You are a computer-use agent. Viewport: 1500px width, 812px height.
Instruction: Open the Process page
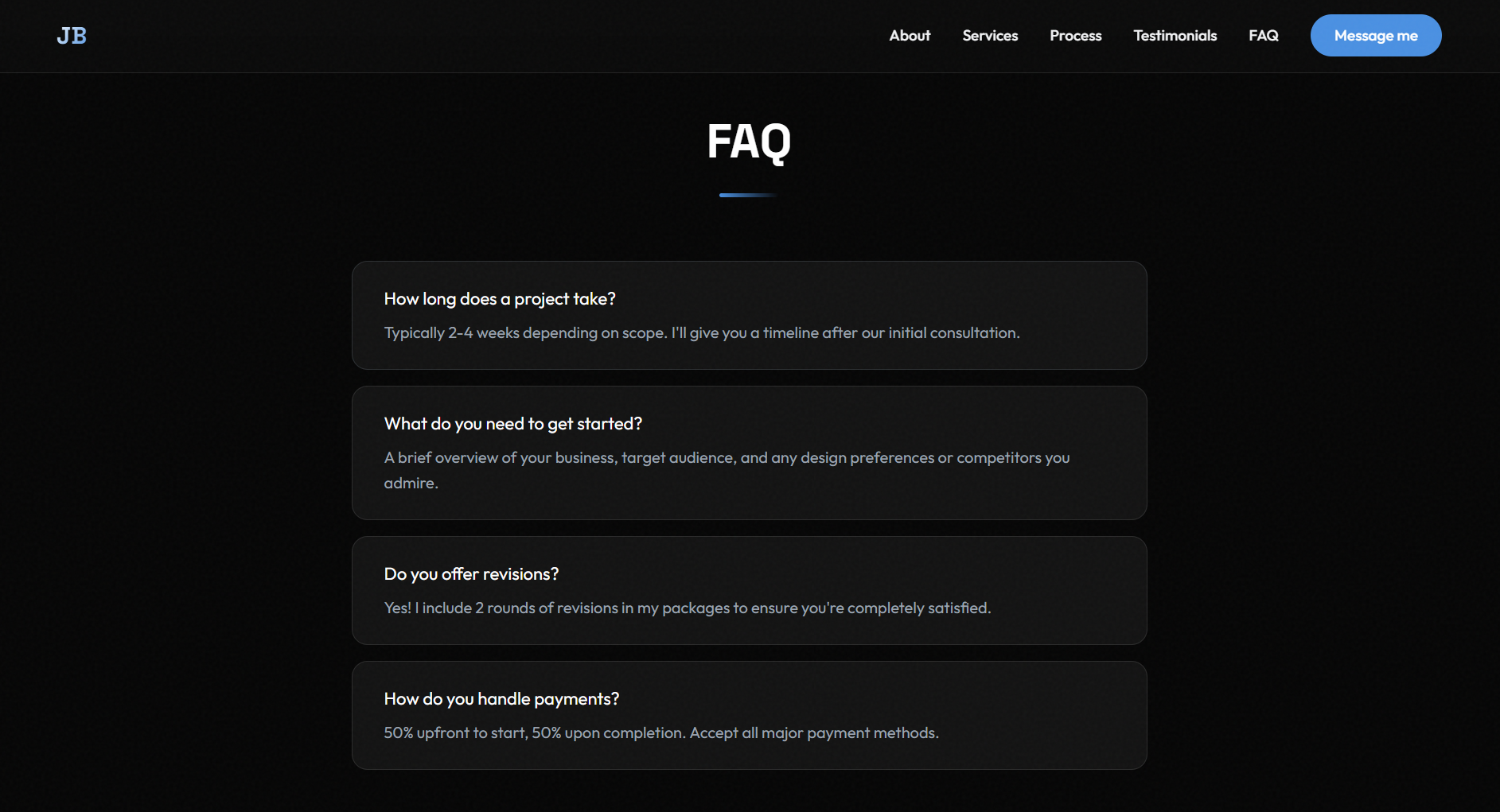[x=1075, y=36]
